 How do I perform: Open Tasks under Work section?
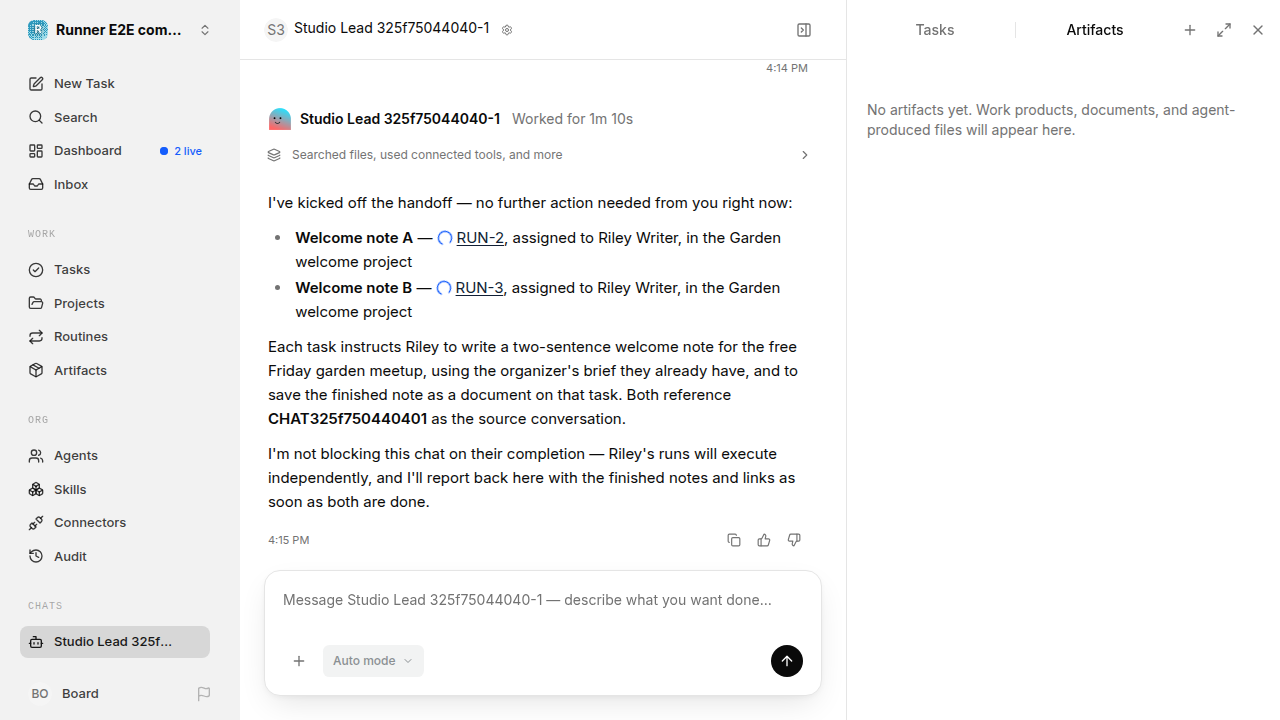[x=115, y=270]
